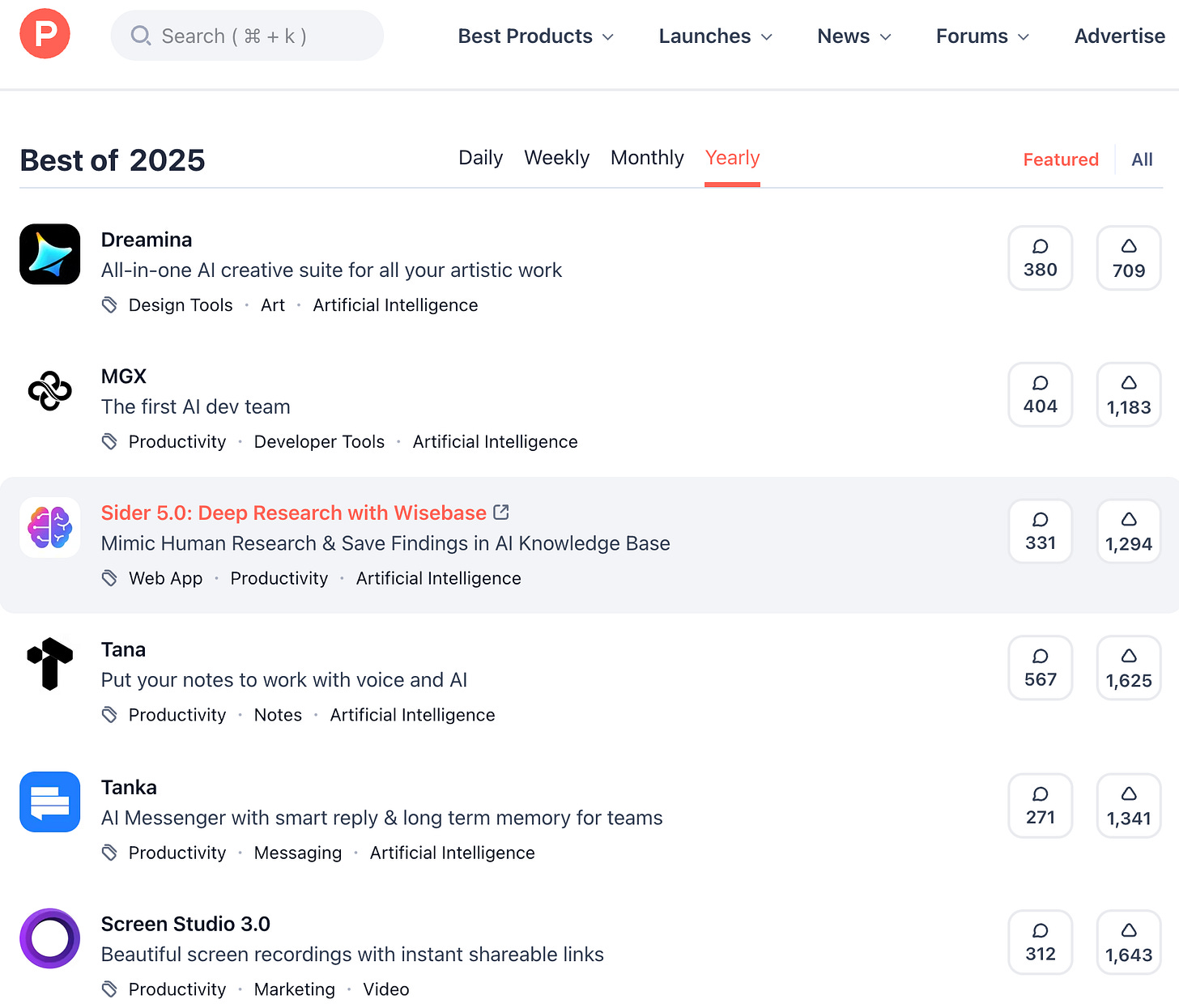Image resolution: width=1179 pixels, height=1008 pixels.
Task: Upvote Sider with 1,294 votes
Action: click(1129, 531)
